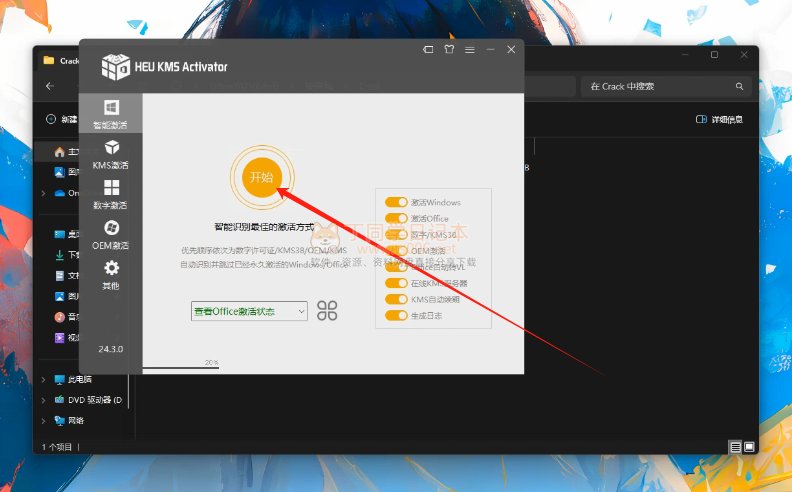The image size is (792, 492).
Task: Click the 新建 button in File Explorer
Action: click(62, 119)
